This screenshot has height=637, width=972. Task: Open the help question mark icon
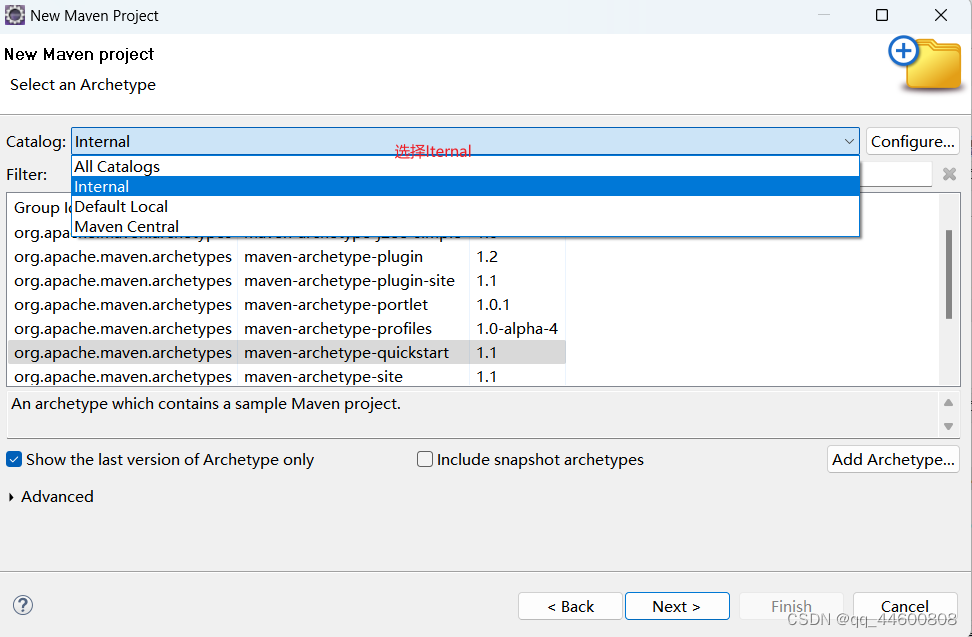(23, 605)
